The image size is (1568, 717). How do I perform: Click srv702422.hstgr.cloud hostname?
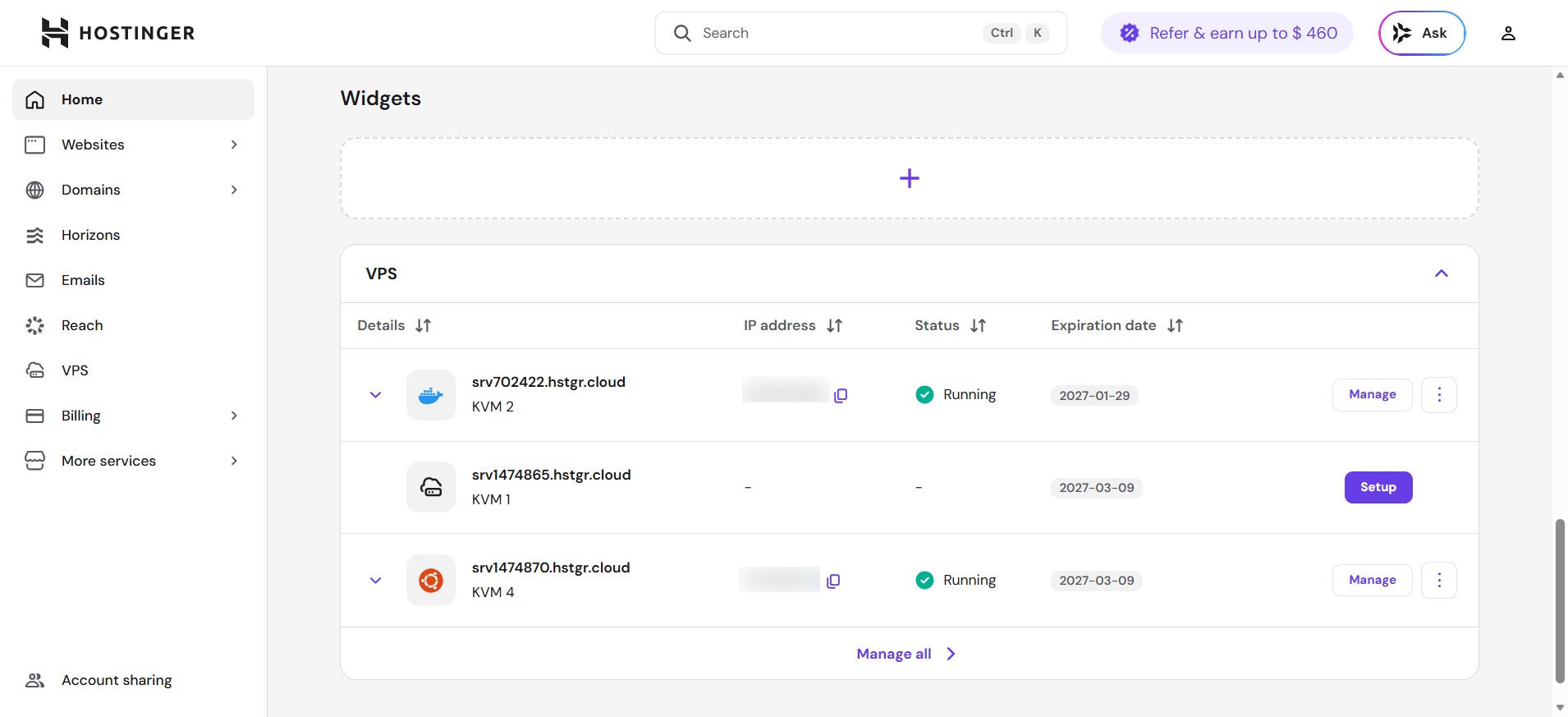[x=548, y=382]
